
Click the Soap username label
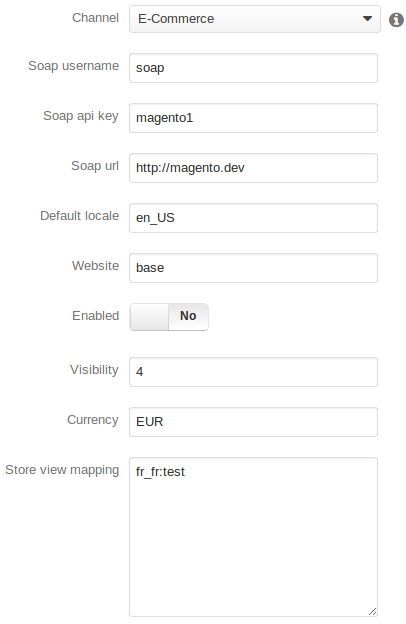[x=73, y=66]
